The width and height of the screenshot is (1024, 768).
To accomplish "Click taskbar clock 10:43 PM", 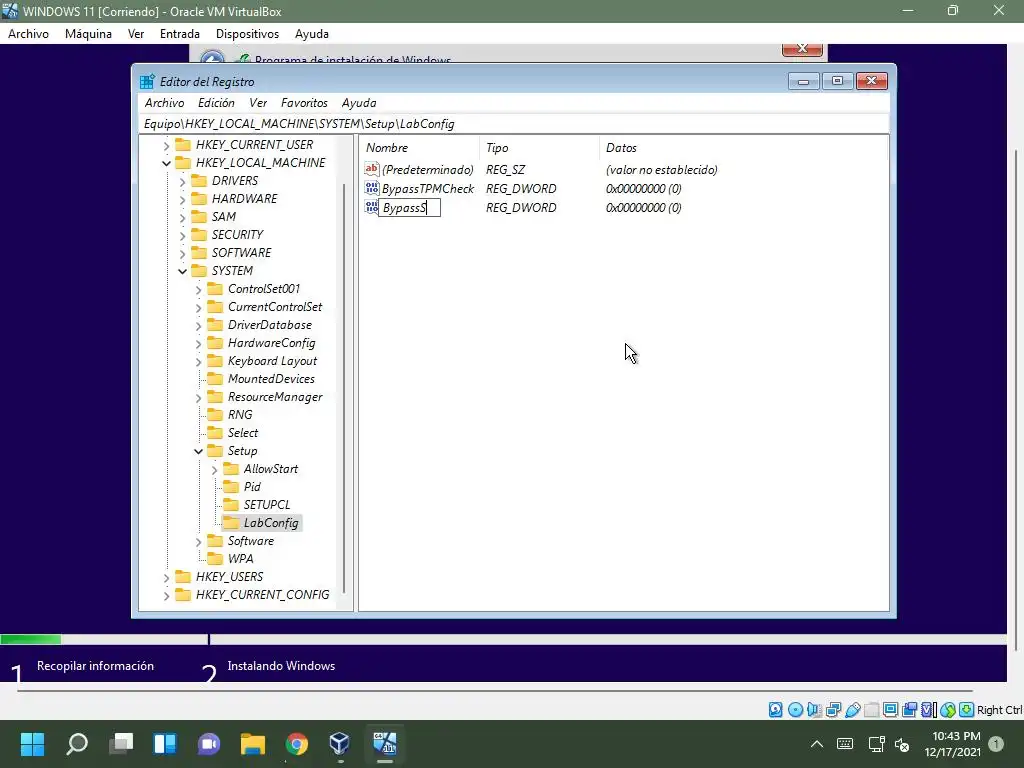I will click(955, 736).
